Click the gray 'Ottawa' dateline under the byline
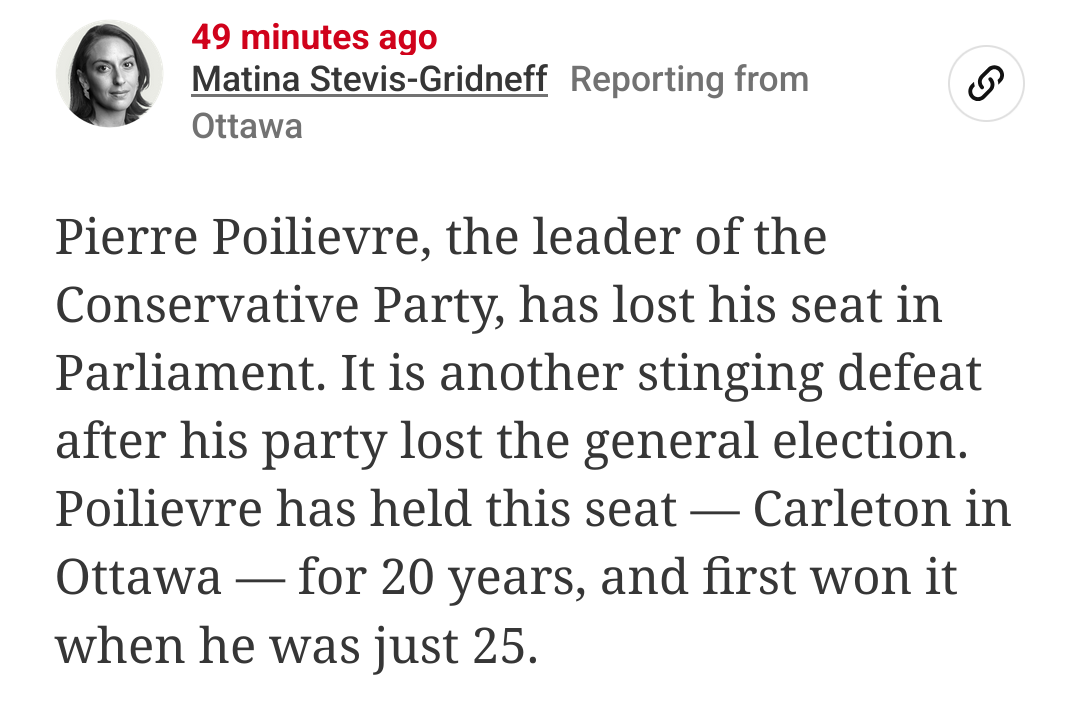Screen dimensions: 1080x706 click(247, 127)
